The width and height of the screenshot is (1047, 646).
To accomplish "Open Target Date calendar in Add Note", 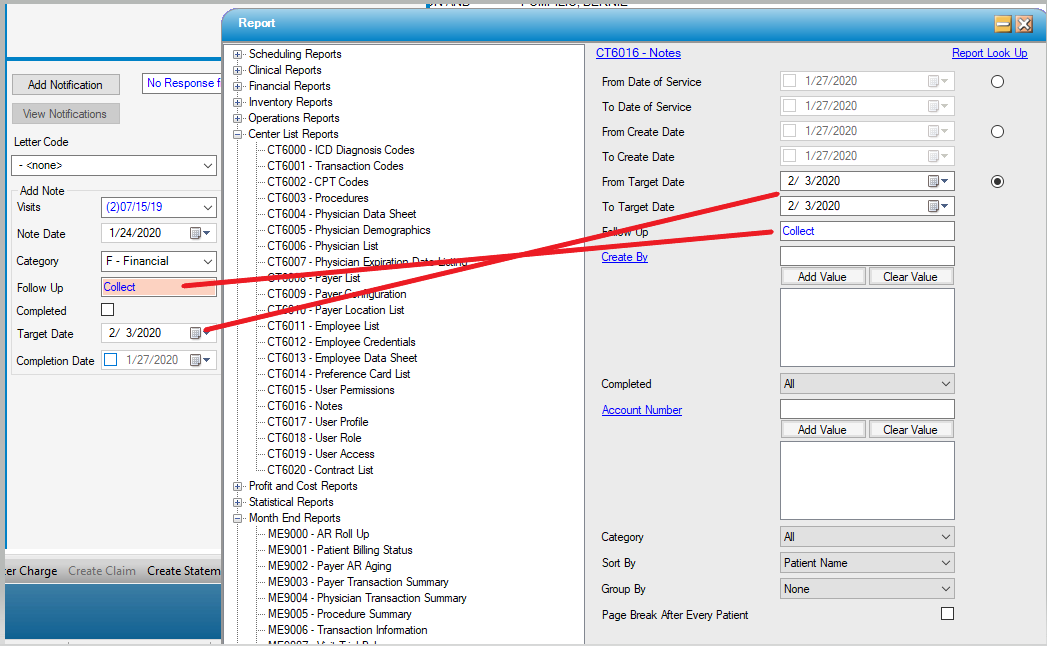I will 201,334.
